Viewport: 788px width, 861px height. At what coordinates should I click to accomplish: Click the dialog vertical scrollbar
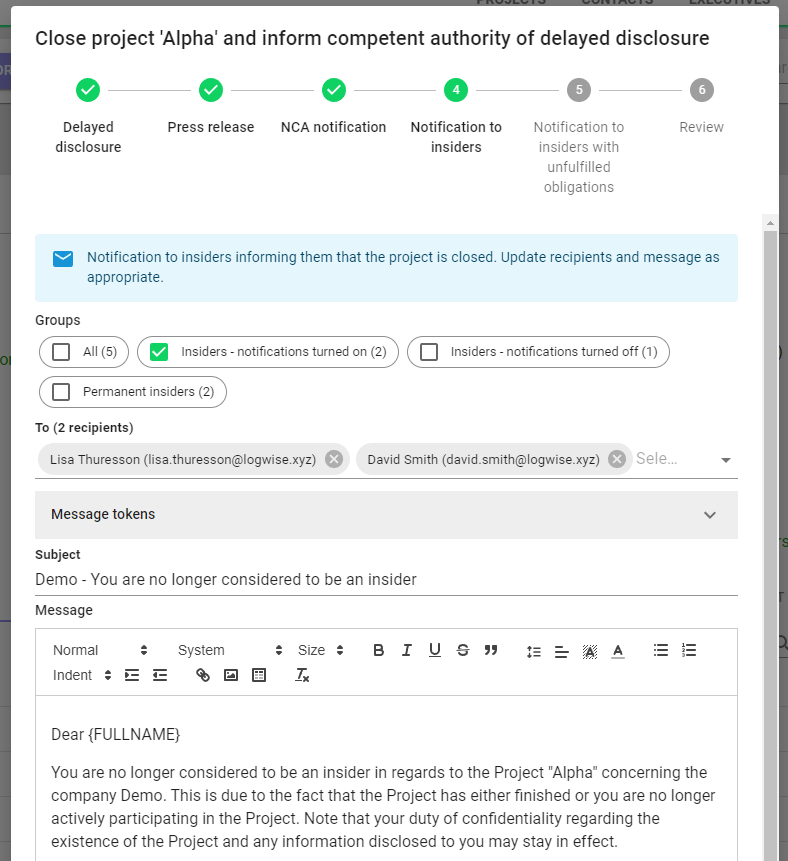770,544
